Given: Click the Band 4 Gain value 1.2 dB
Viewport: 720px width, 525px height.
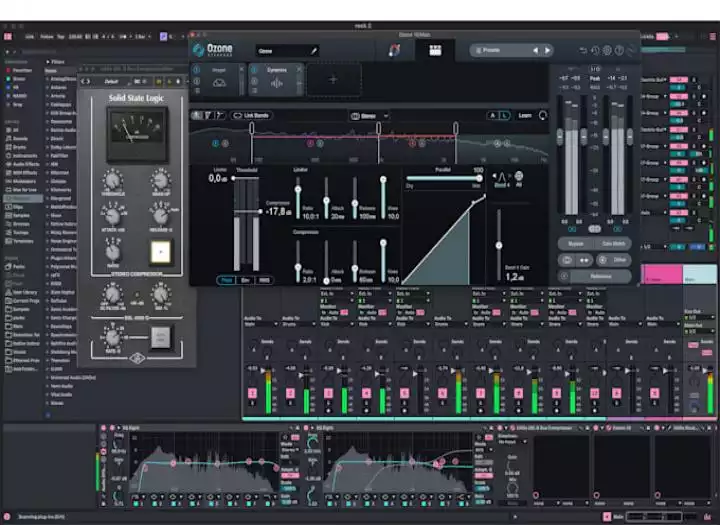Looking at the screenshot, I should click(x=514, y=277).
